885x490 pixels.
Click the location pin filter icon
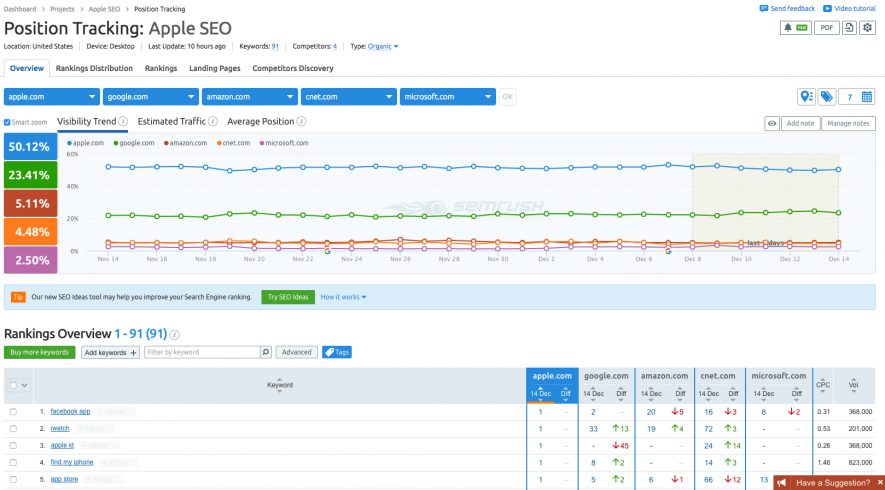(x=807, y=97)
